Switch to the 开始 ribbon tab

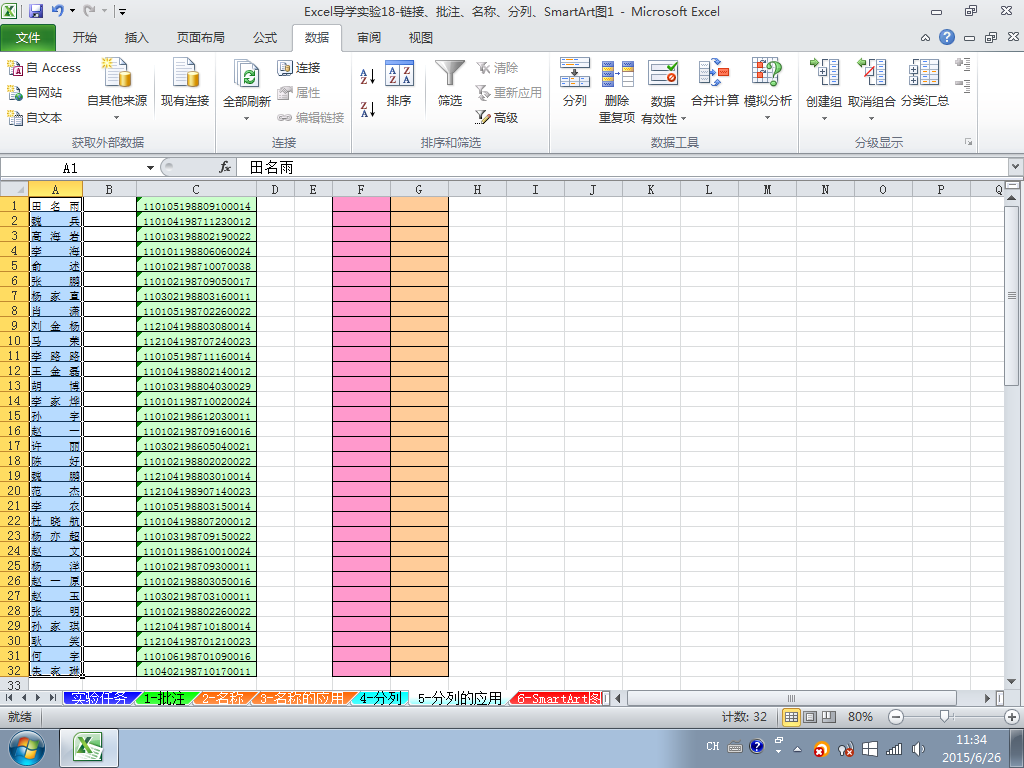(85, 38)
